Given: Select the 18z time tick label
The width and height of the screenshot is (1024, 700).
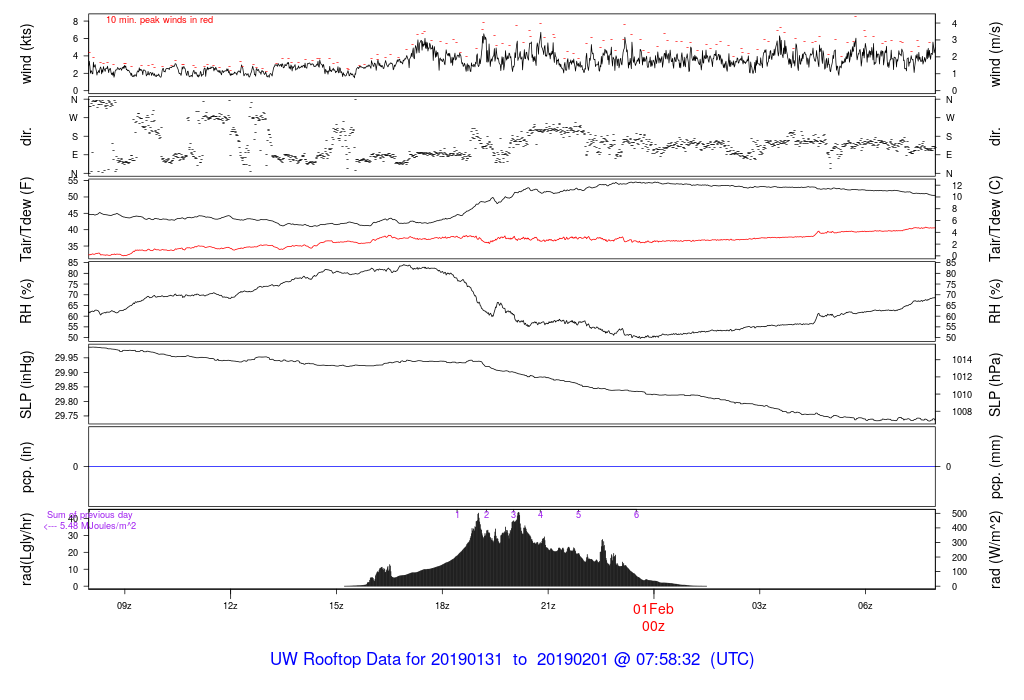Looking at the screenshot, I should tap(442, 606).
